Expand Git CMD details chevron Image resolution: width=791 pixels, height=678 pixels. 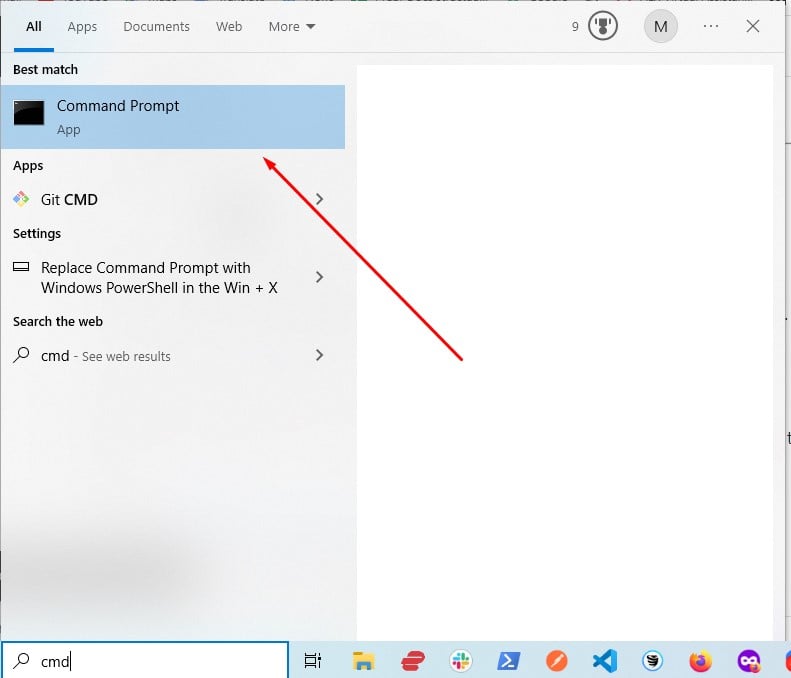(x=319, y=199)
